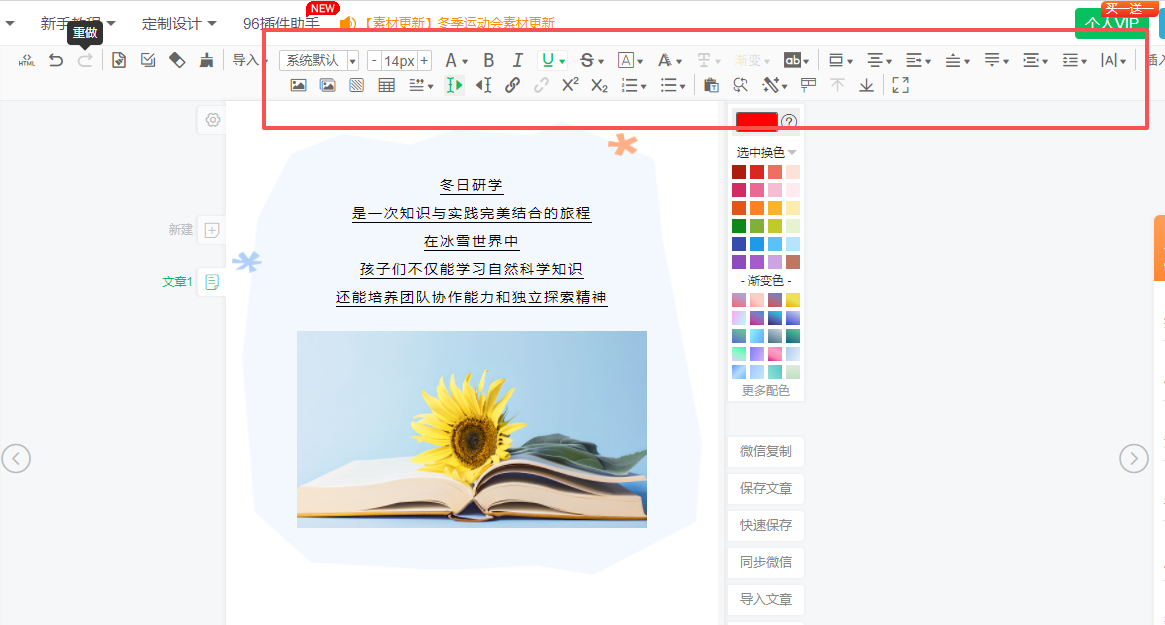The width and height of the screenshot is (1165, 625).
Task: Click the format painter brush icon
Action: point(206,61)
